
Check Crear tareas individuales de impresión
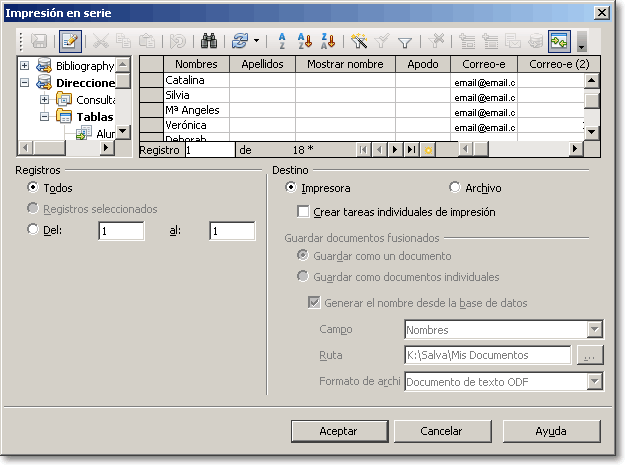point(303,211)
